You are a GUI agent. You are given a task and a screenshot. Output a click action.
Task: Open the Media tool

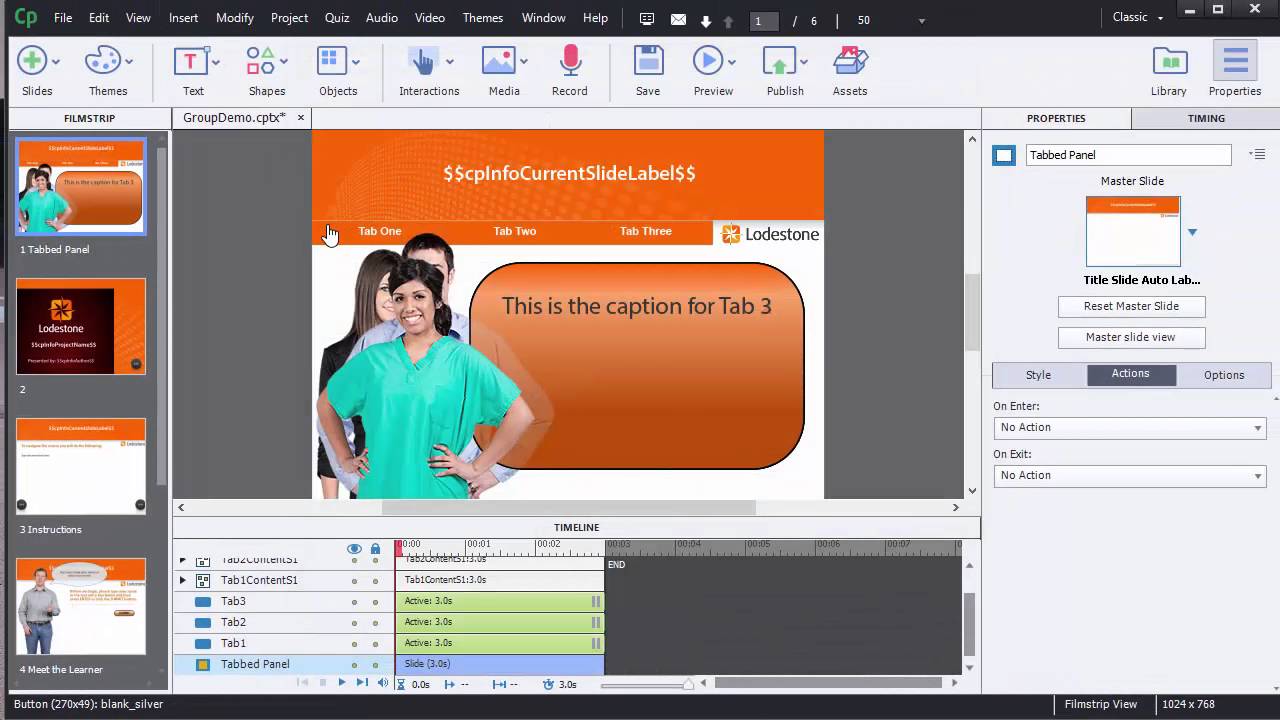(498, 61)
